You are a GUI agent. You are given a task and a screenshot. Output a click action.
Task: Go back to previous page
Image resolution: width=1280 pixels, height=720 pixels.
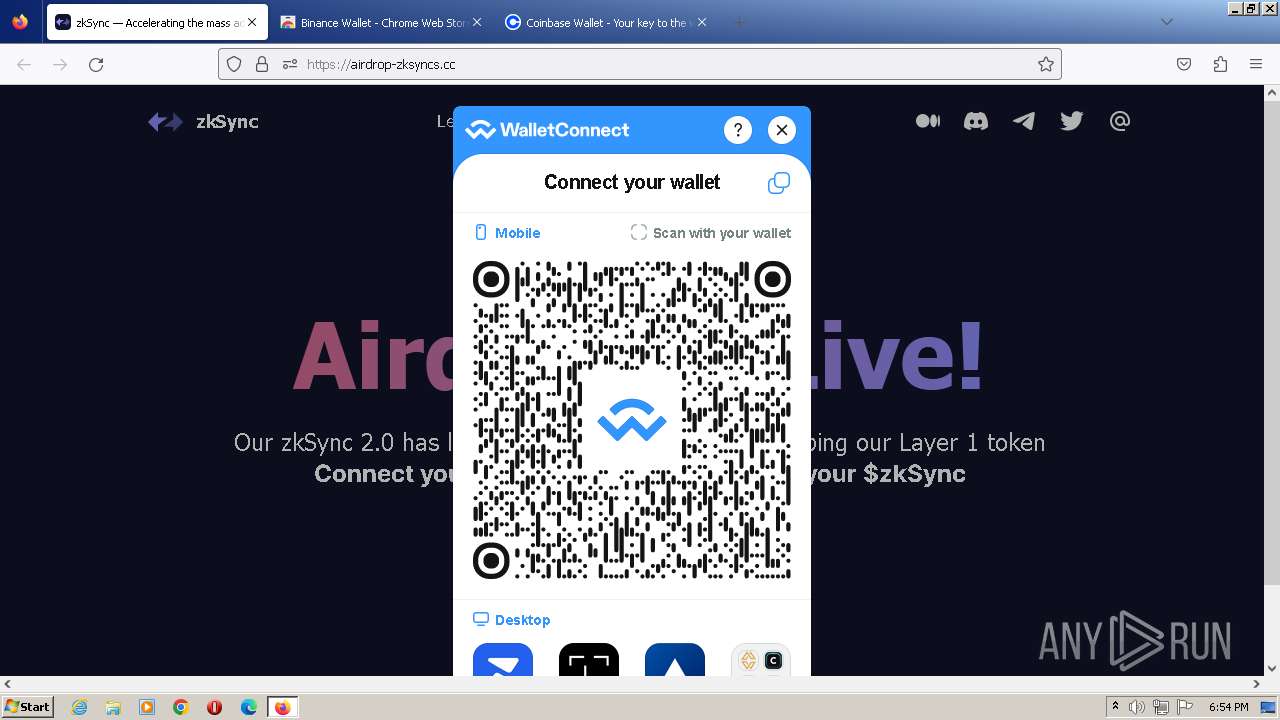(24, 64)
